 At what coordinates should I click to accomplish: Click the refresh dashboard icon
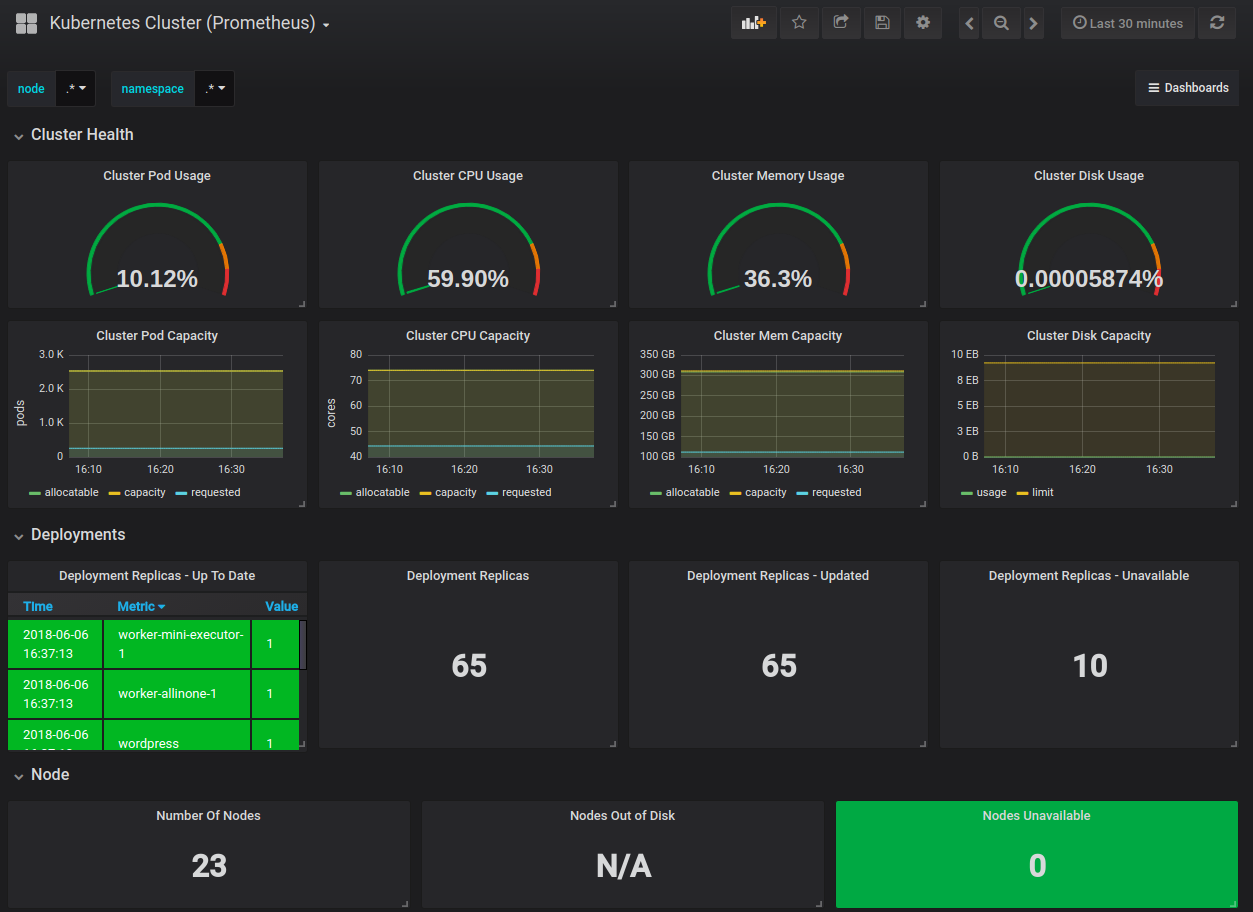point(1217,23)
